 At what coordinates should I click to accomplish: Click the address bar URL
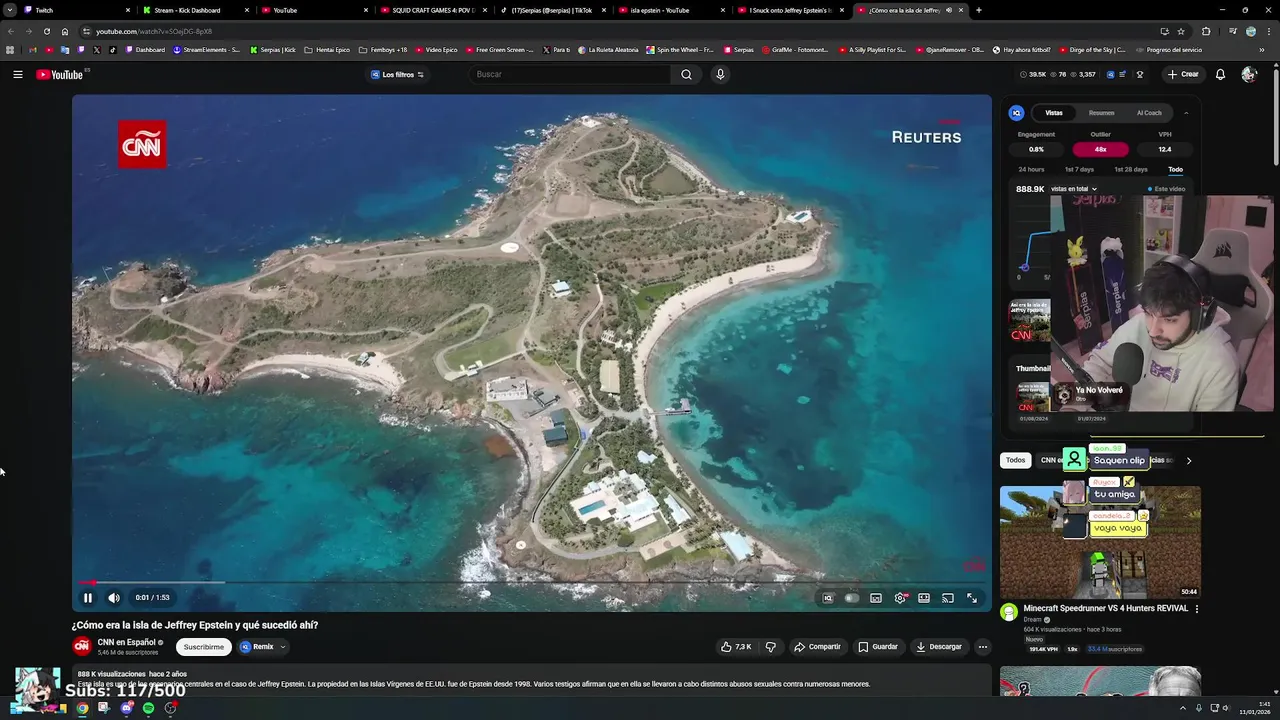pos(154,31)
